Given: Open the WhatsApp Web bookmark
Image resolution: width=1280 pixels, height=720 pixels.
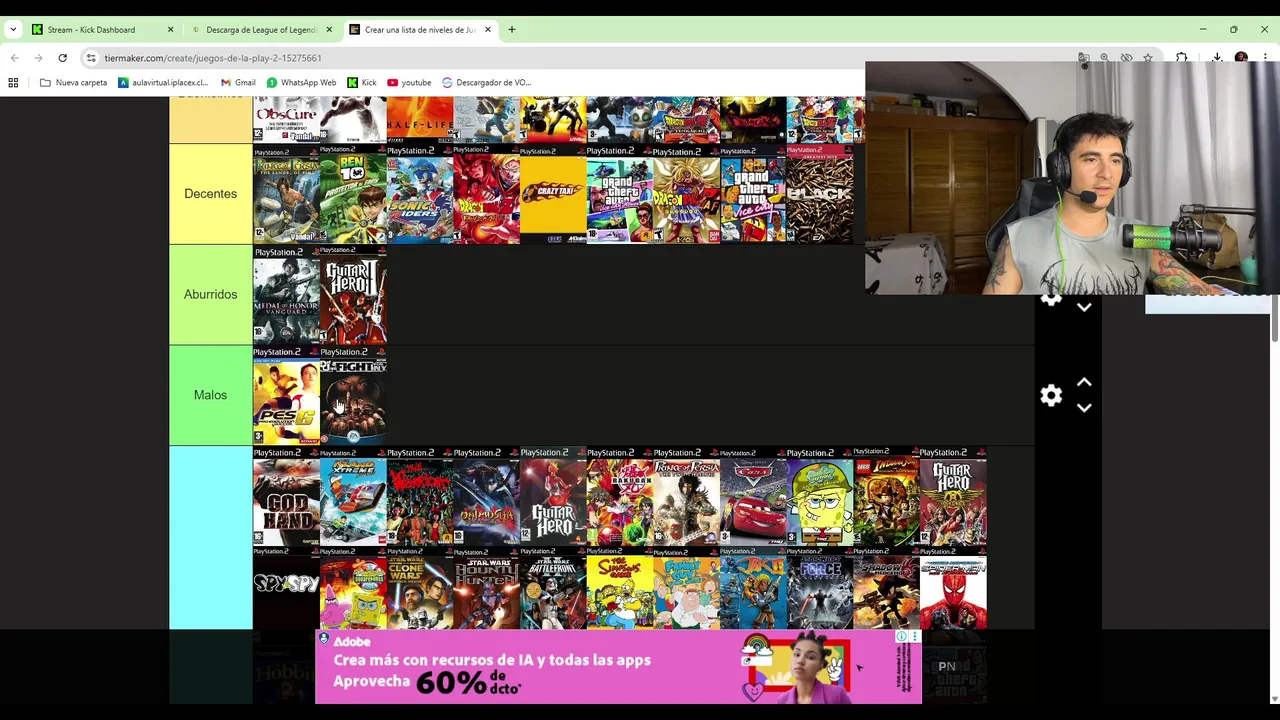Looking at the screenshot, I should tap(301, 82).
